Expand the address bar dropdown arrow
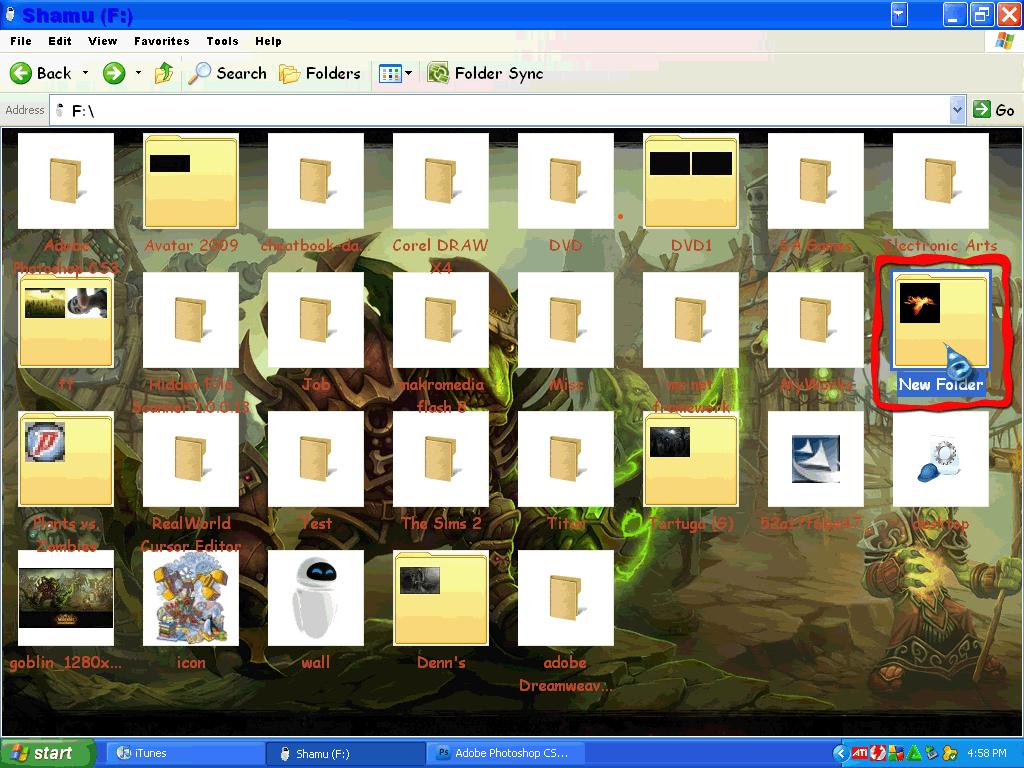1024x768 pixels. 957,110
